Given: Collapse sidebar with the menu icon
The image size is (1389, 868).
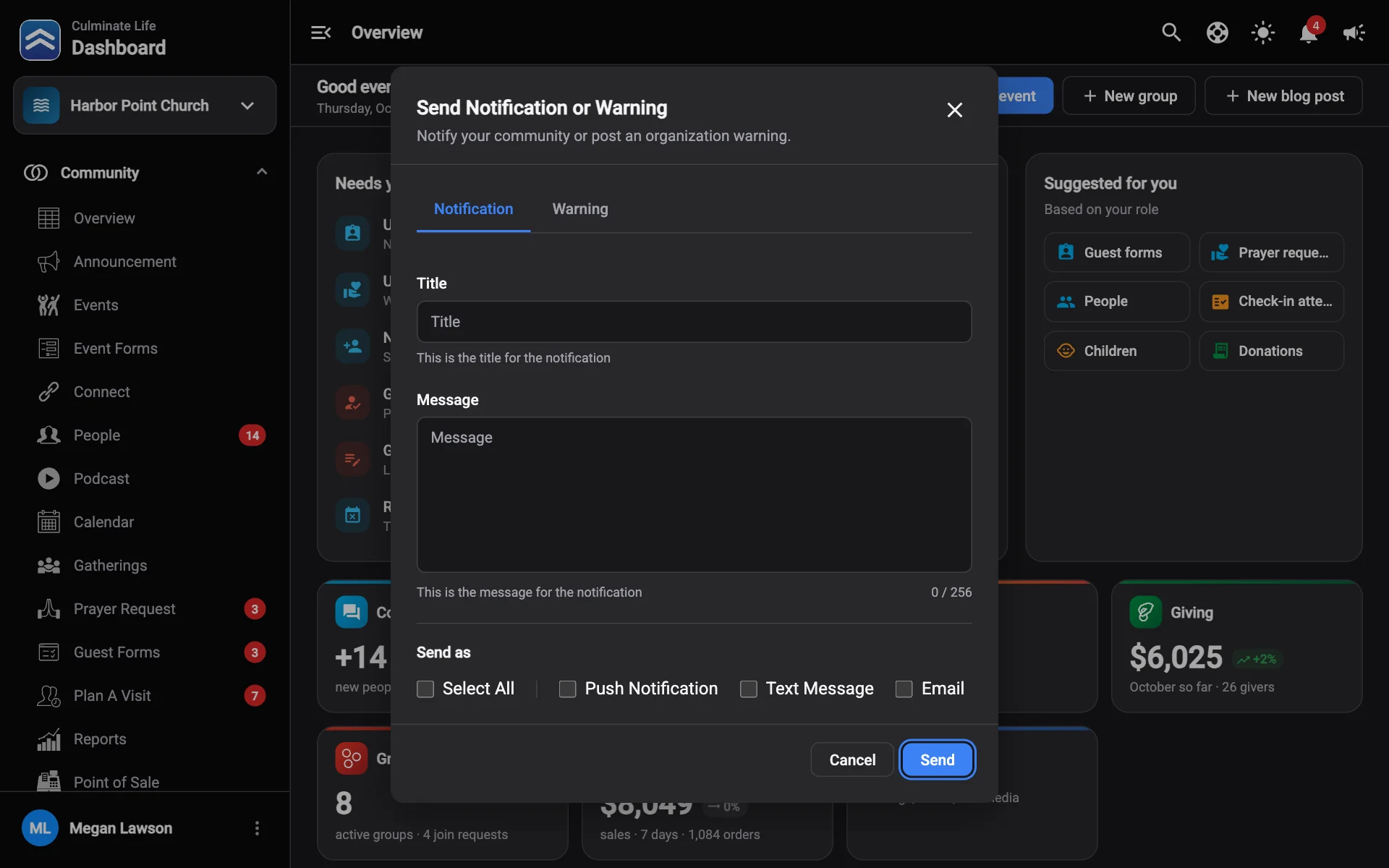Looking at the screenshot, I should 320,33.
